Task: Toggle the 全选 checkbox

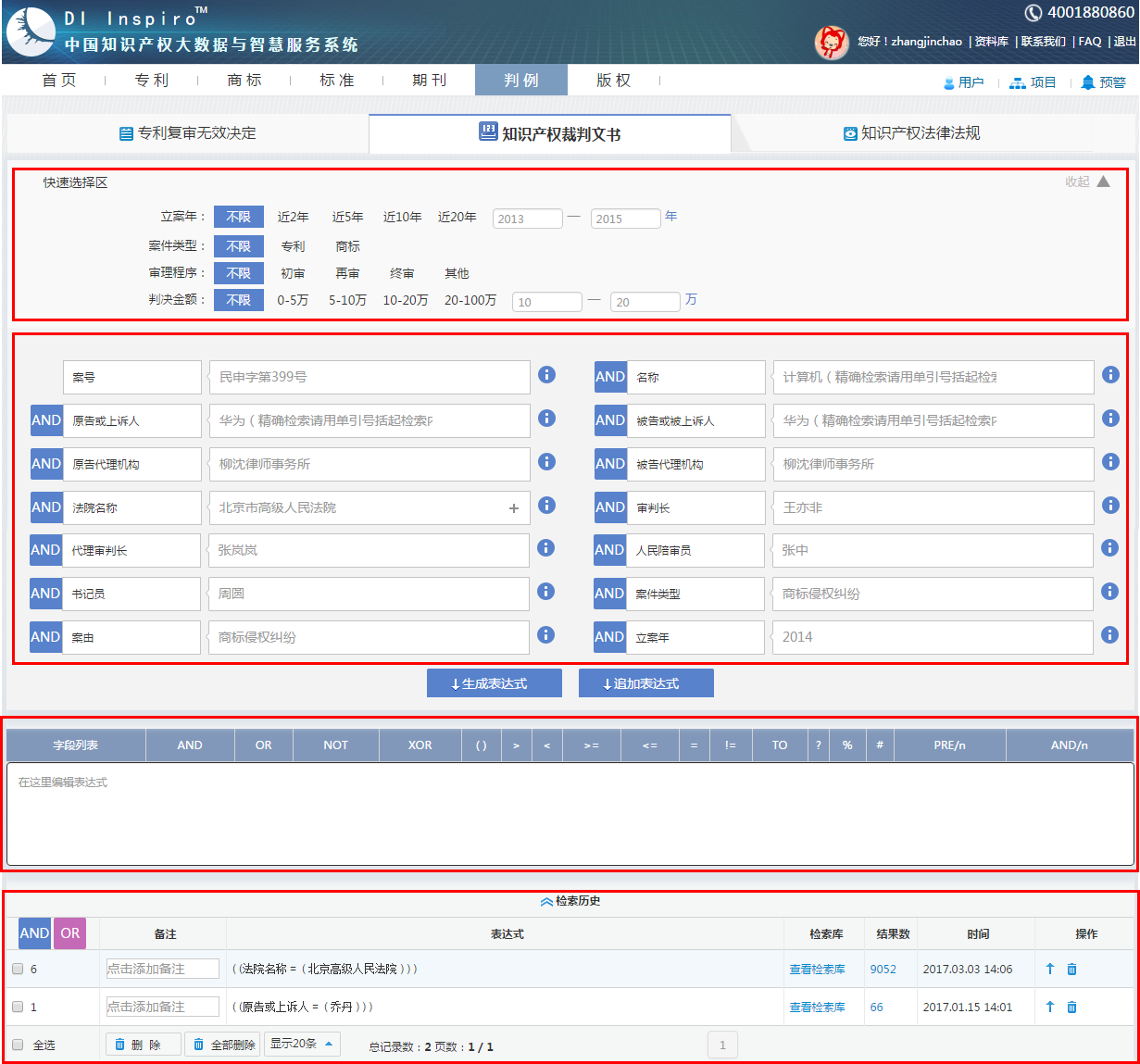Action: coord(18,1045)
